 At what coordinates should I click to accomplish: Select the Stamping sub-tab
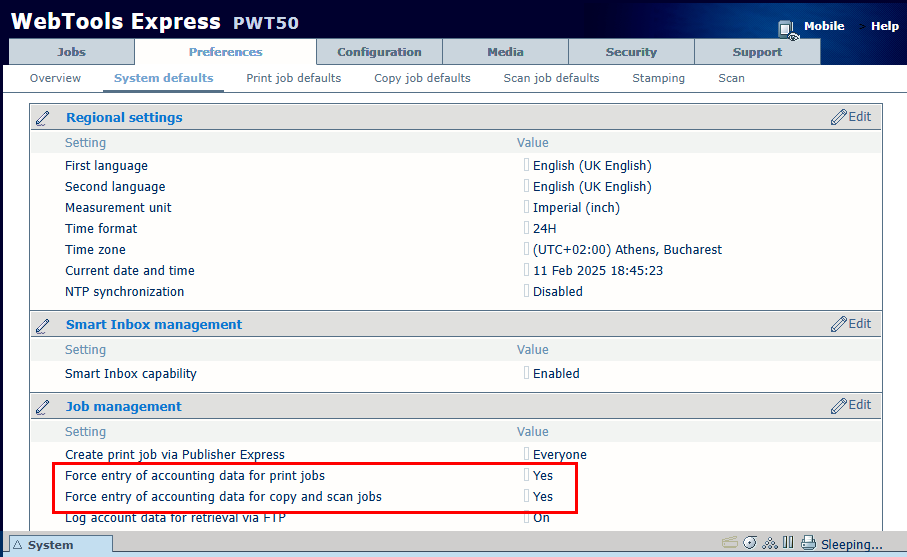click(x=658, y=78)
